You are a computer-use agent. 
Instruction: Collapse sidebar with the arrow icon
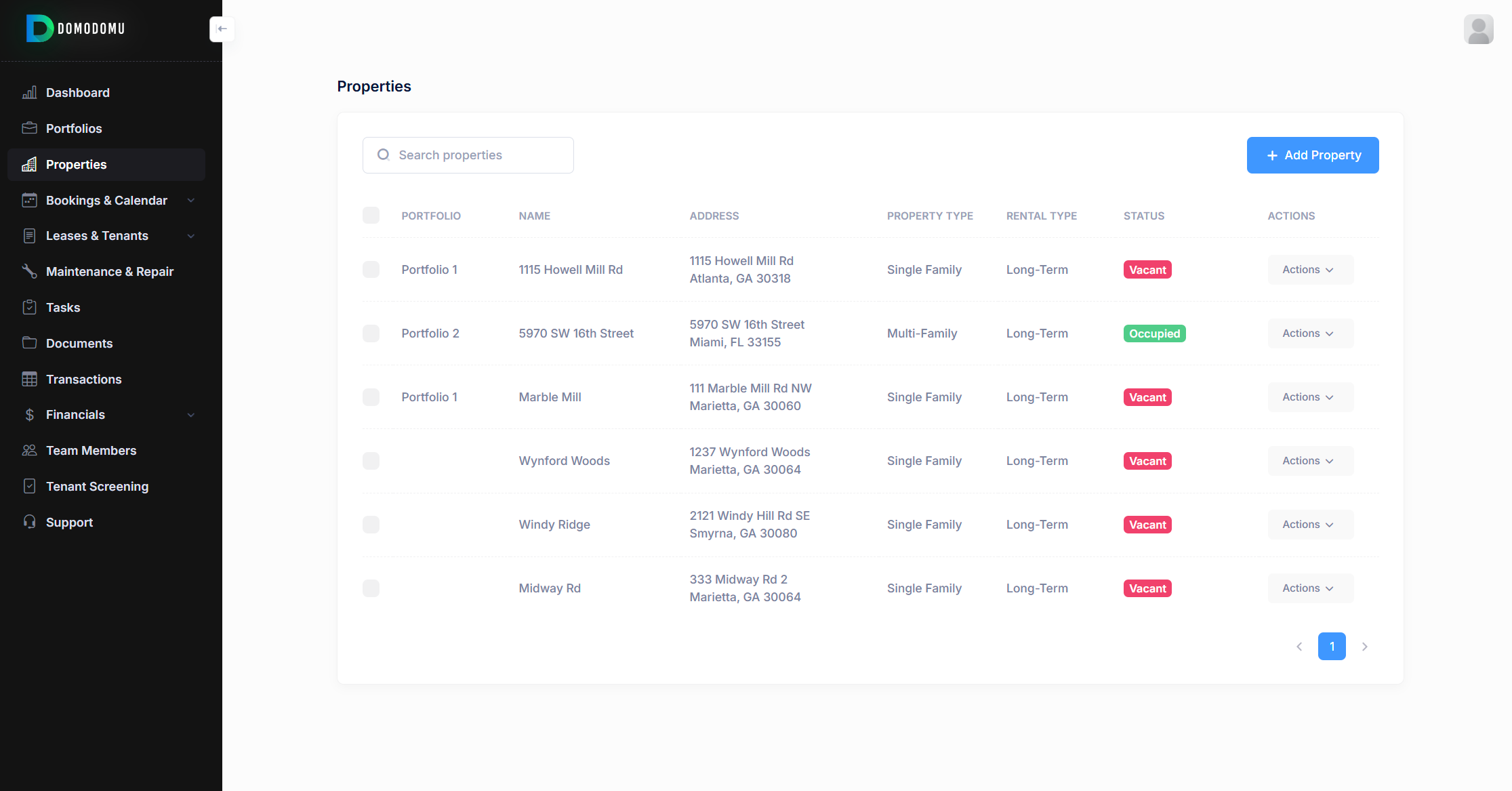pos(222,29)
